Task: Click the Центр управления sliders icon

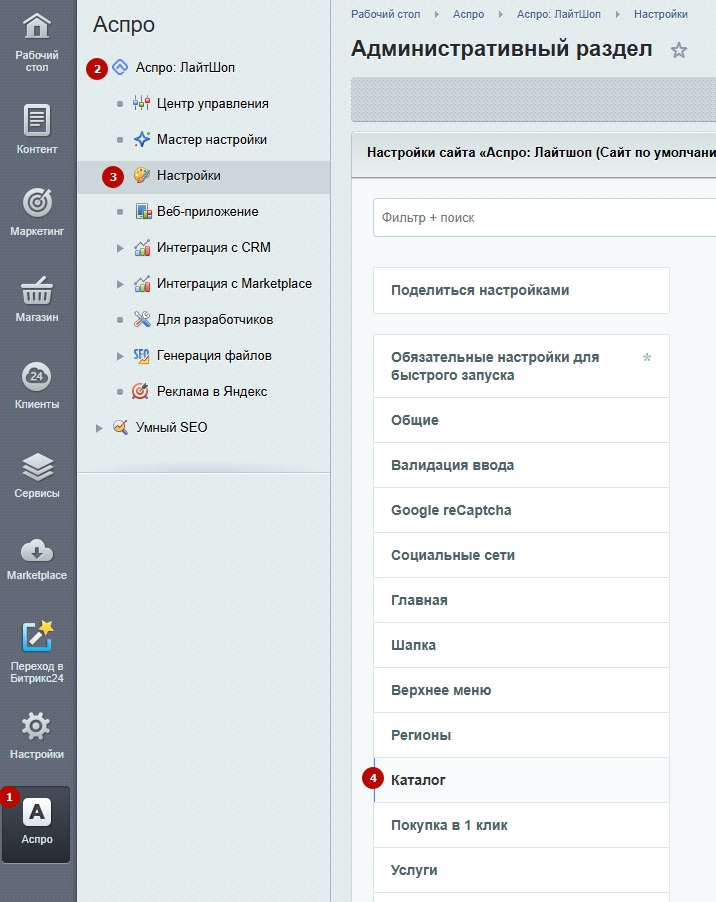Action: [x=141, y=104]
